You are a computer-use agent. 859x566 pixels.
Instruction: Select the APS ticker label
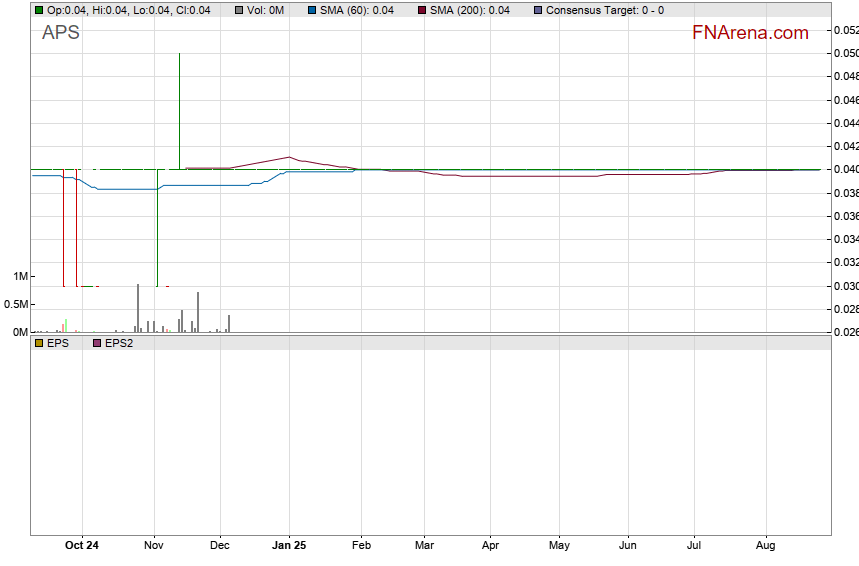(x=61, y=33)
